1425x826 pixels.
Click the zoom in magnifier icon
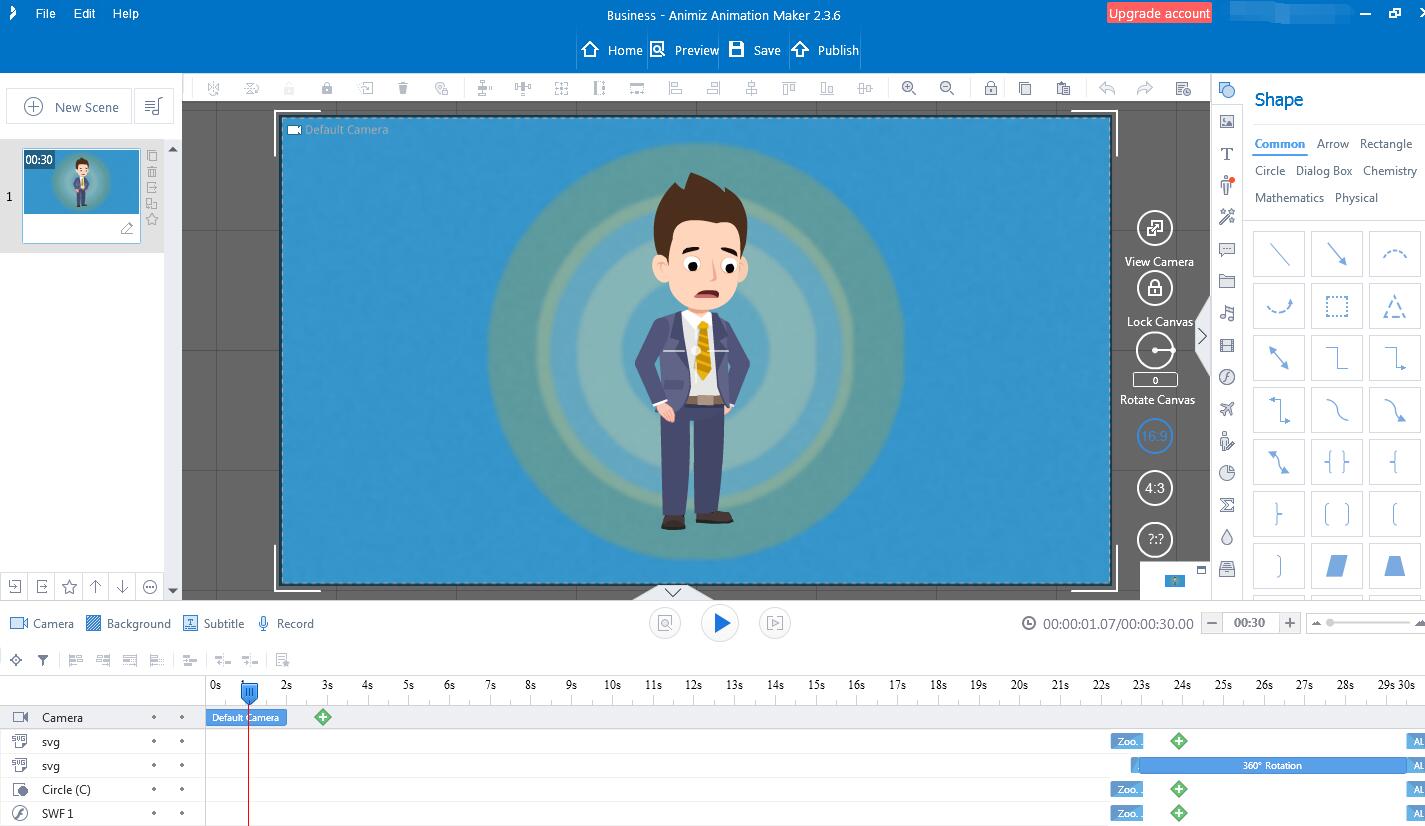(908, 88)
